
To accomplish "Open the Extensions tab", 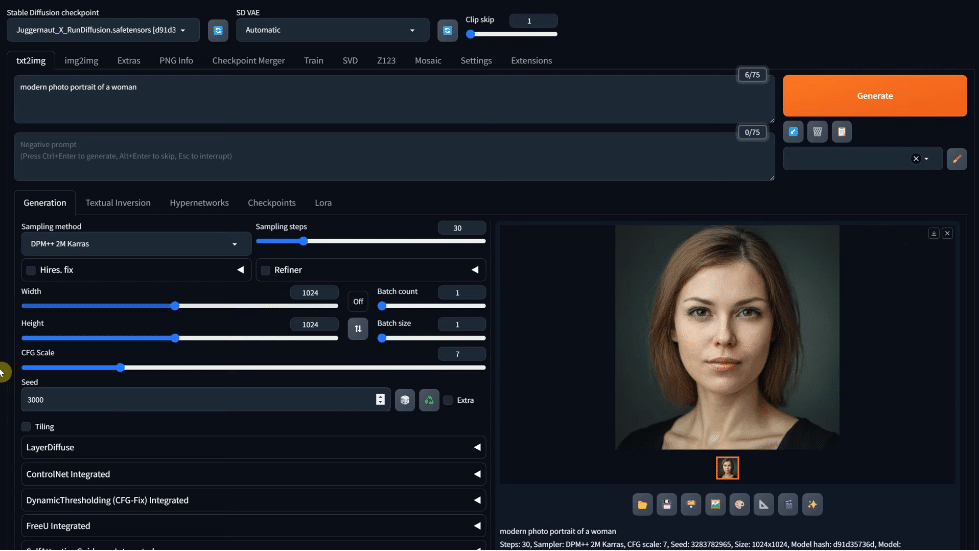I will point(531,61).
